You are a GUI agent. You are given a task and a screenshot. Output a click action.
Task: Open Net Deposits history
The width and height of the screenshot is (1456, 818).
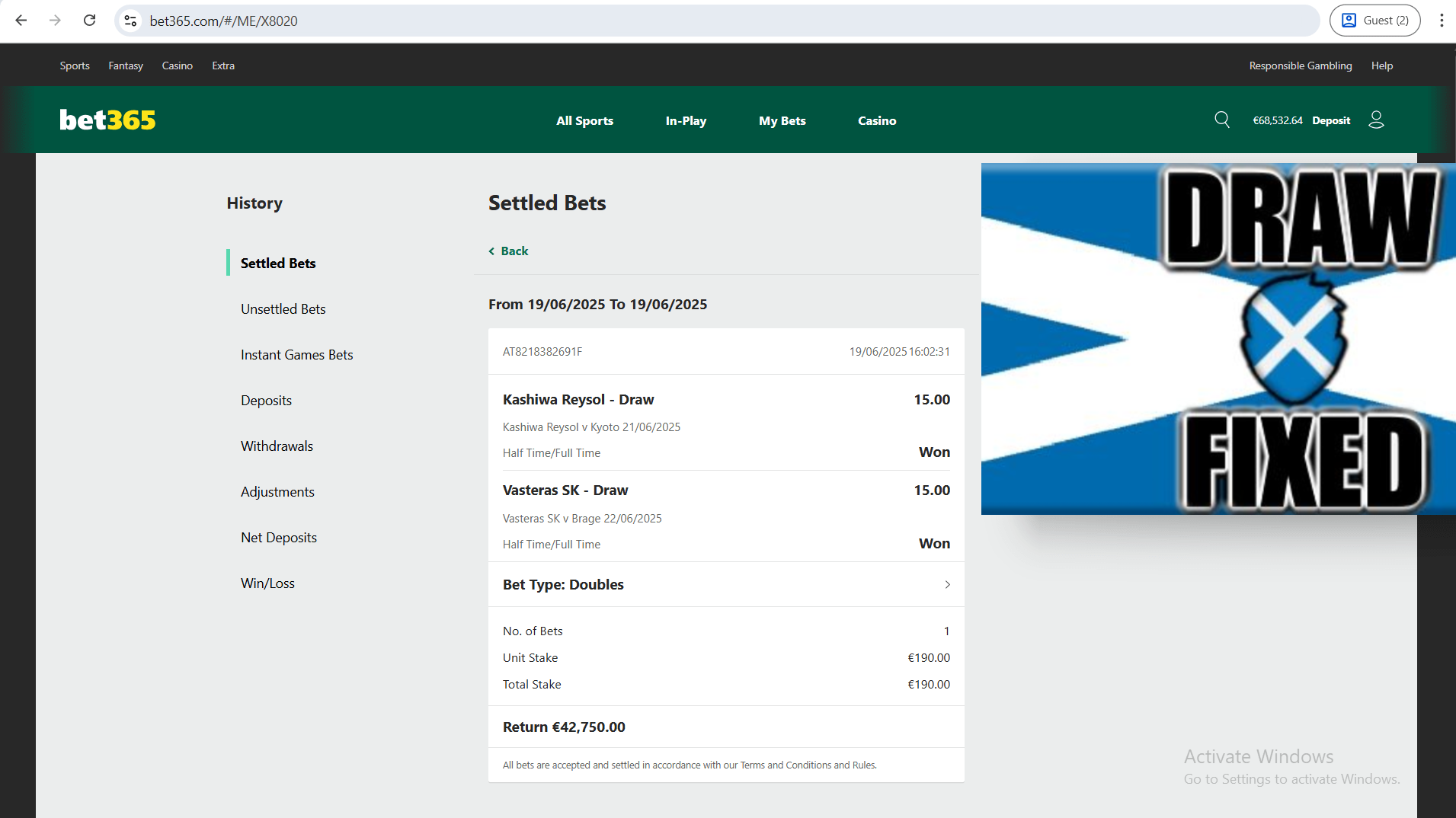(278, 537)
